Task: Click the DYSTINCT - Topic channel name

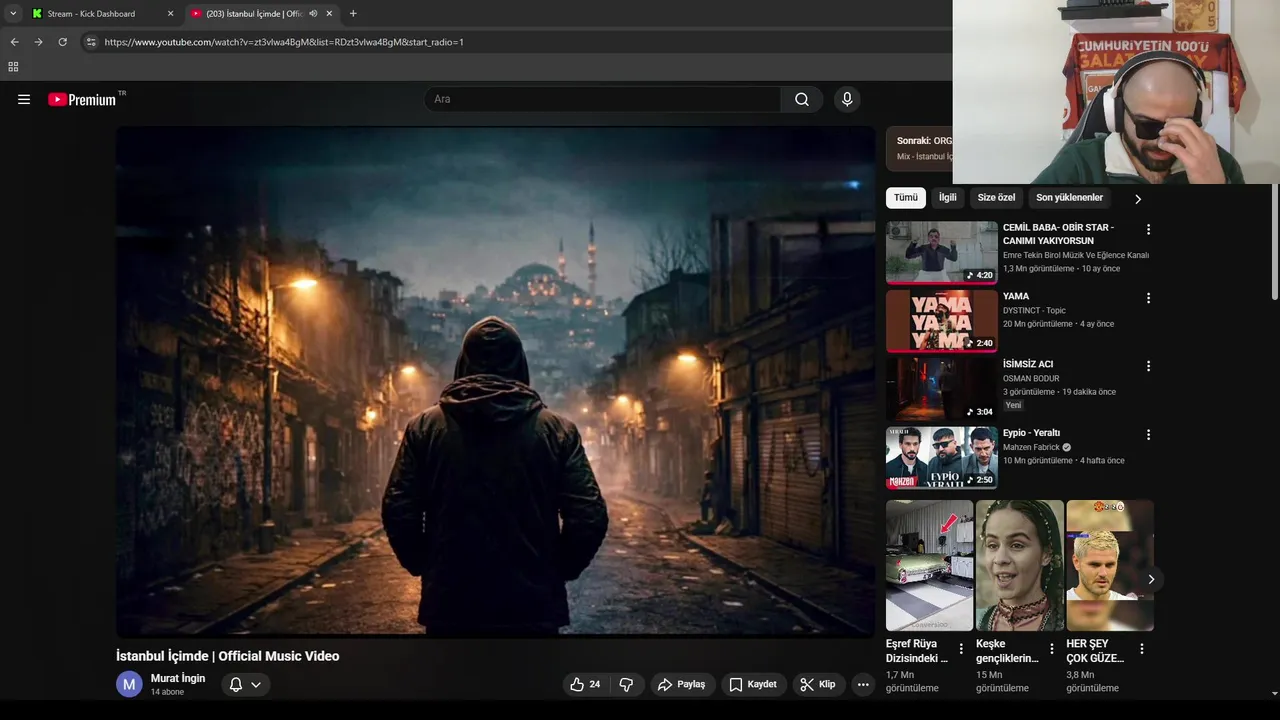Action: (x=1034, y=310)
